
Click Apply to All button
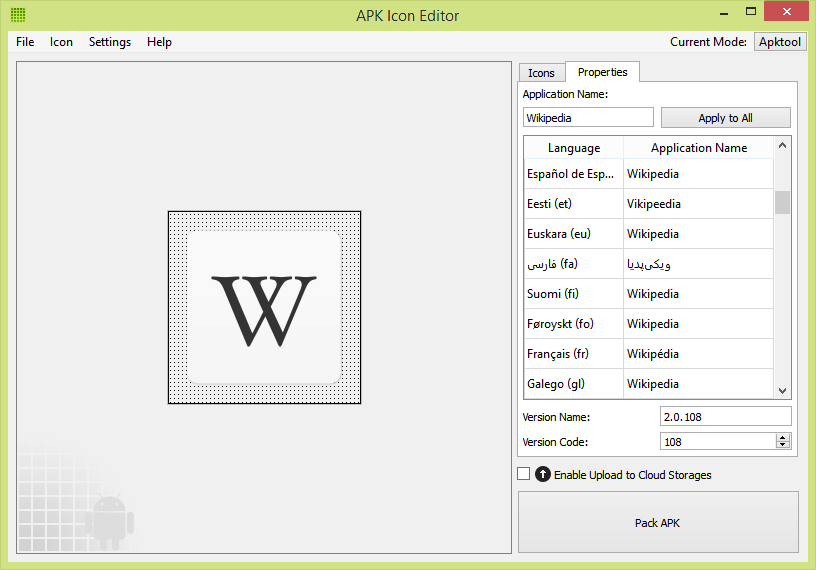pyautogui.click(x=725, y=118)
